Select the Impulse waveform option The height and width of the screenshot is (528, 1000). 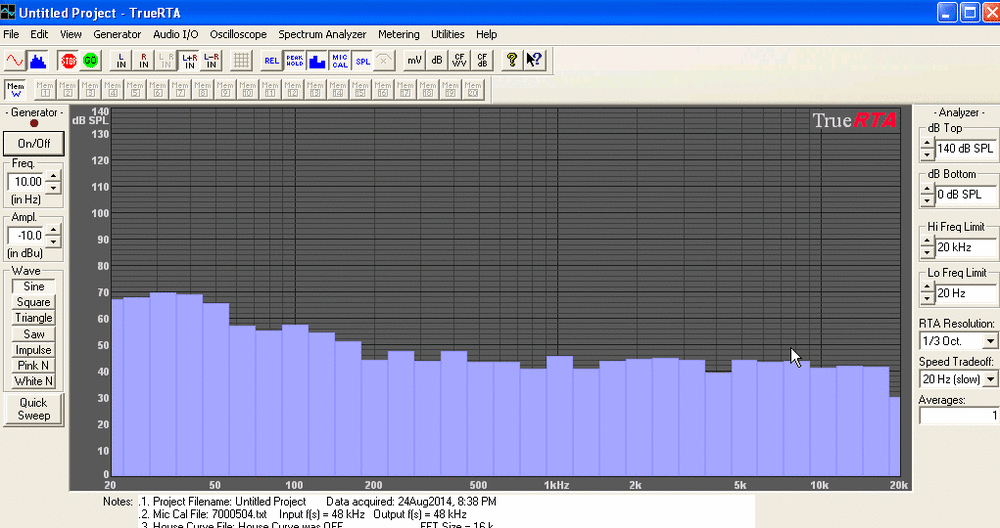pyautogui.click(x=34, y=350)
